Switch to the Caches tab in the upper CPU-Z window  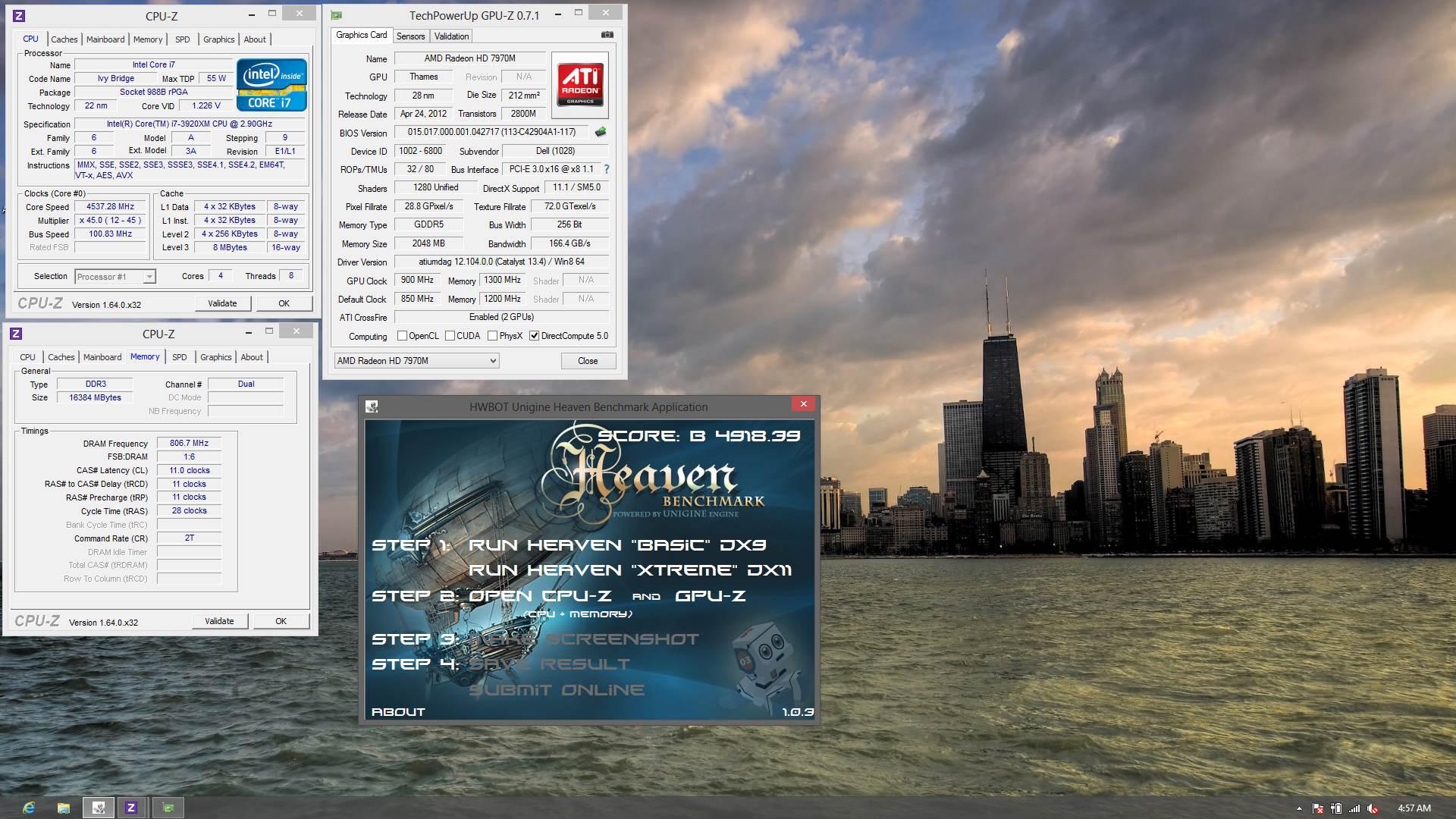click(64, 39)
